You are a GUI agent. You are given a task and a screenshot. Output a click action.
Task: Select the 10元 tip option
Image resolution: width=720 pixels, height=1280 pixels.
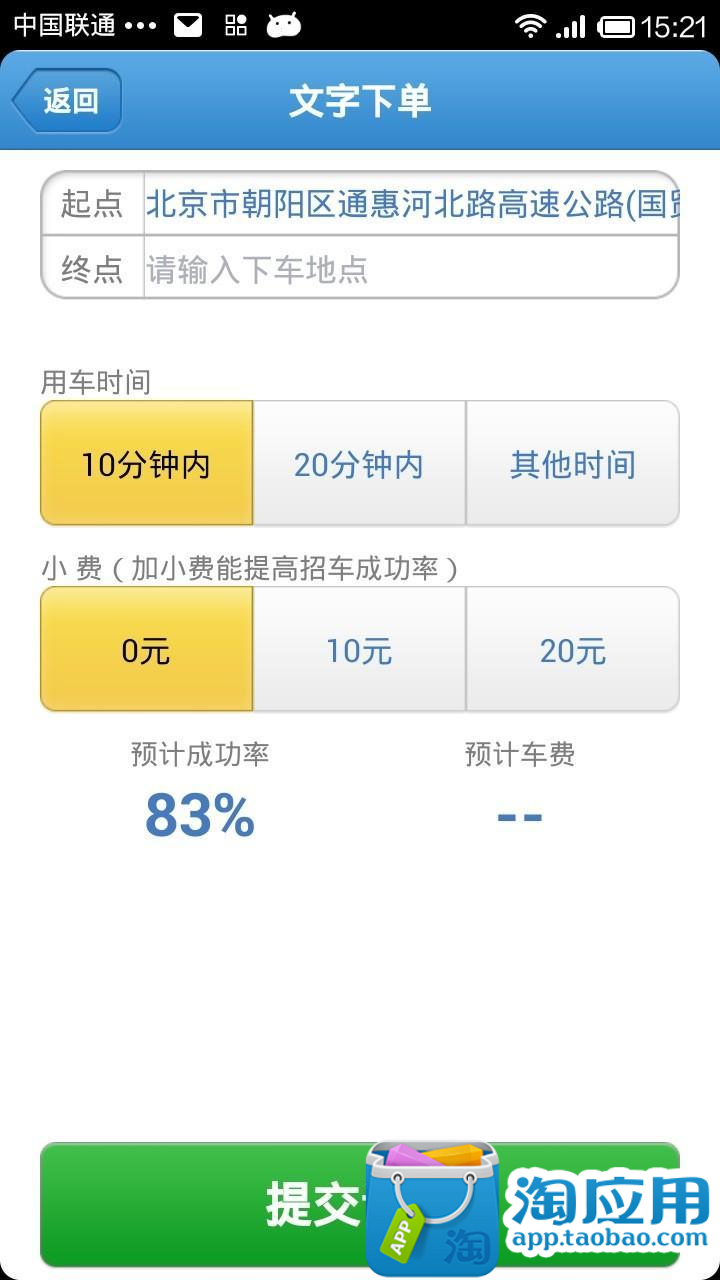click(359, 650)
